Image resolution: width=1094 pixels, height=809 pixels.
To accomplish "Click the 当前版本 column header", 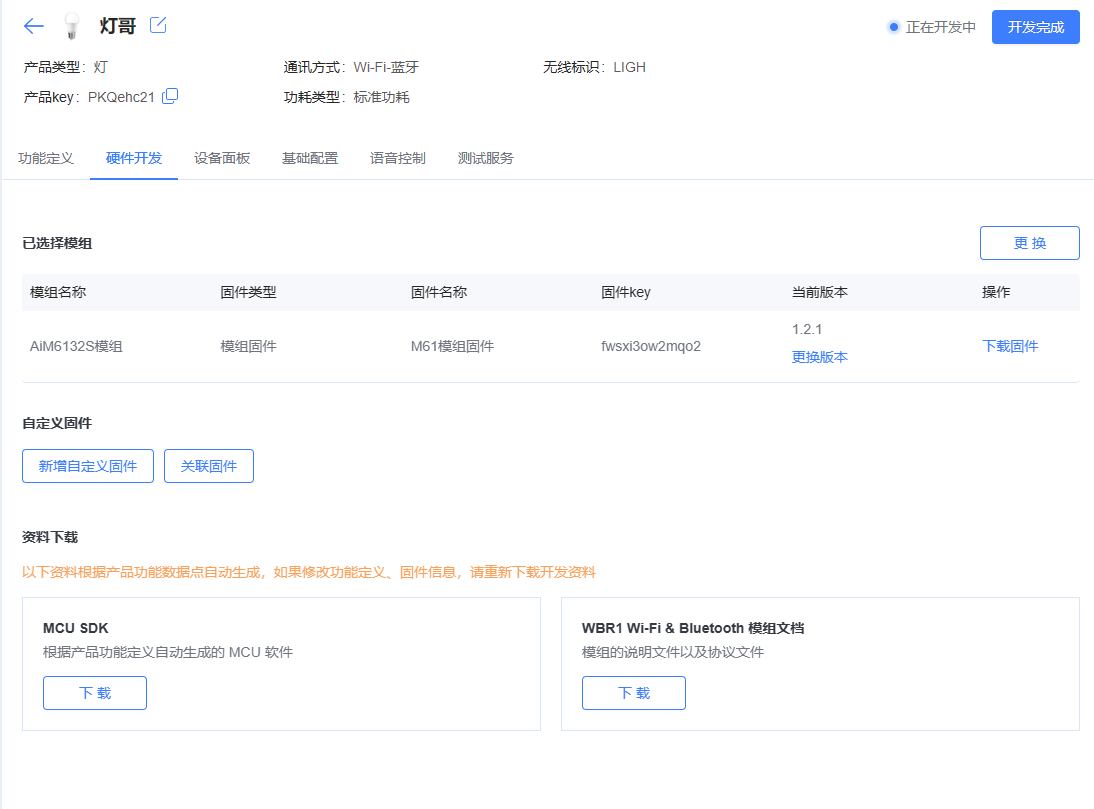I will [x=820, y=292].
